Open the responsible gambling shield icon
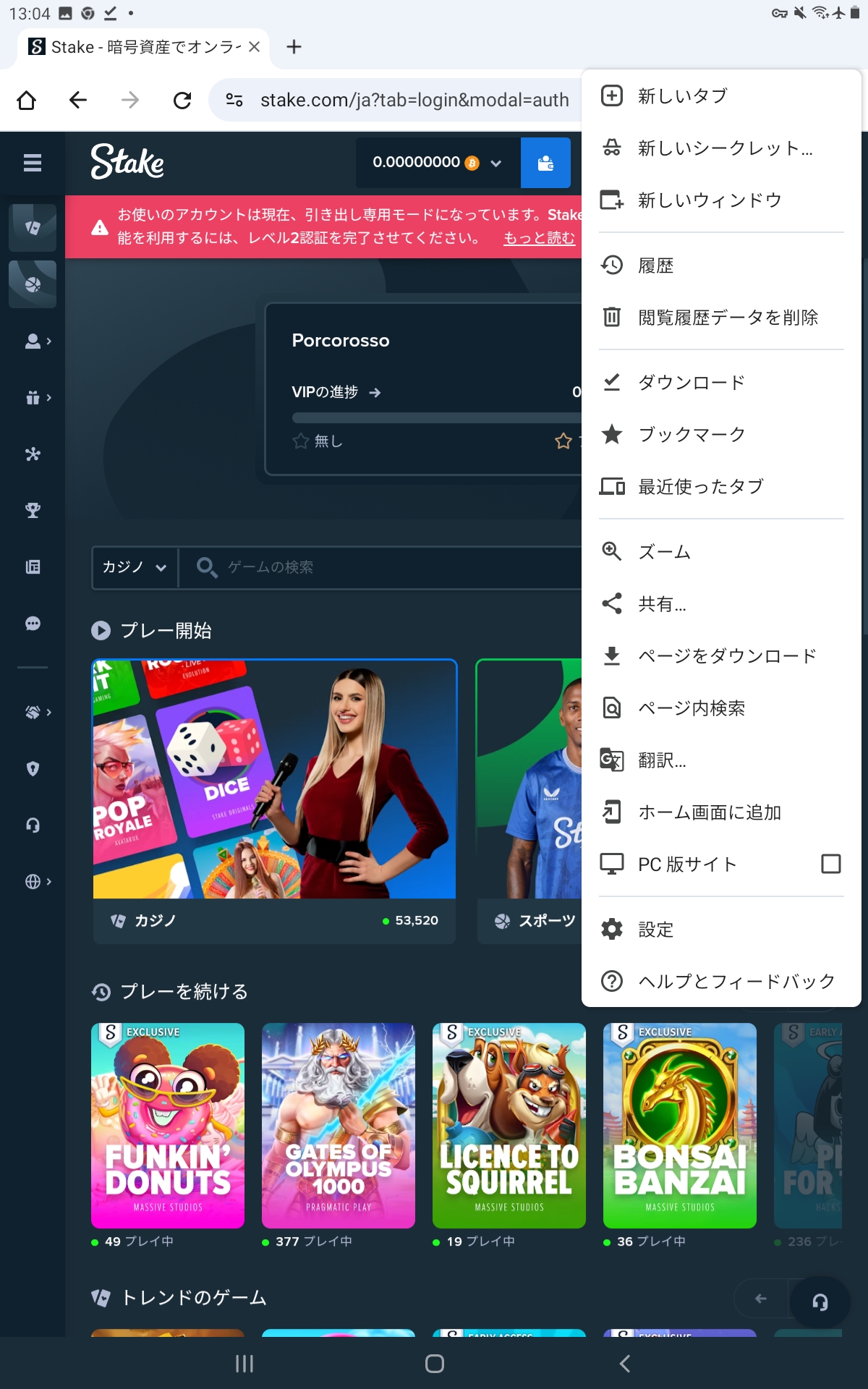Image resolution: width=868 pixels, height=1389 pixels. pyautogui.click(x=33, y=769)
